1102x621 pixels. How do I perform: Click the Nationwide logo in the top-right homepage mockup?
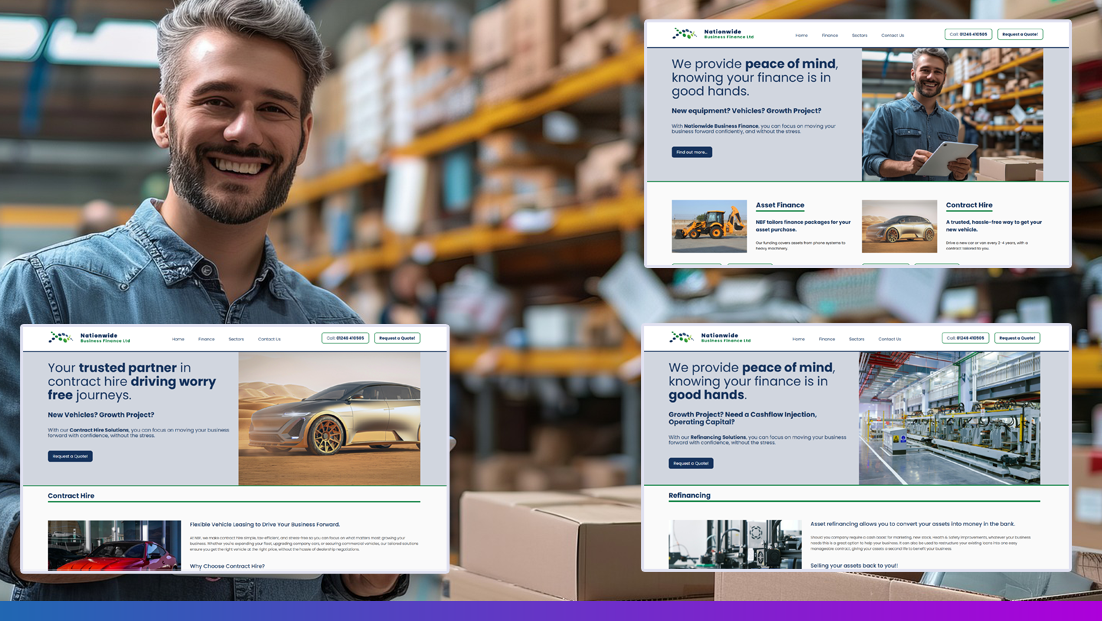[713, 34]
